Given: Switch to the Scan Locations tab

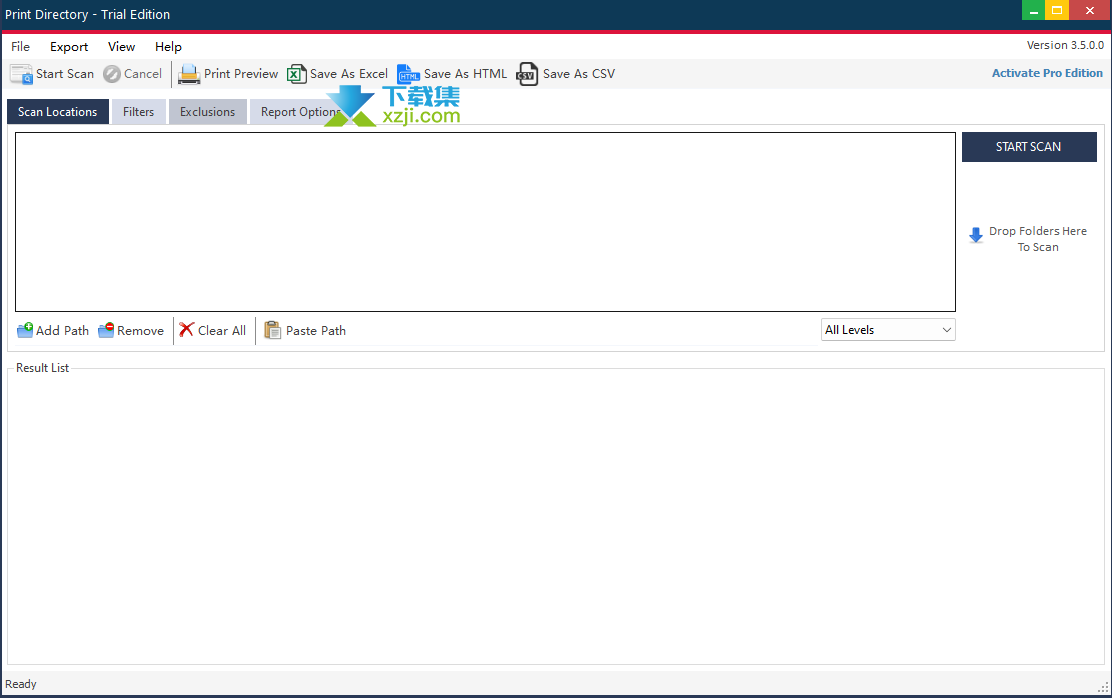Looking at the screenshot, I should pos(57,112).
